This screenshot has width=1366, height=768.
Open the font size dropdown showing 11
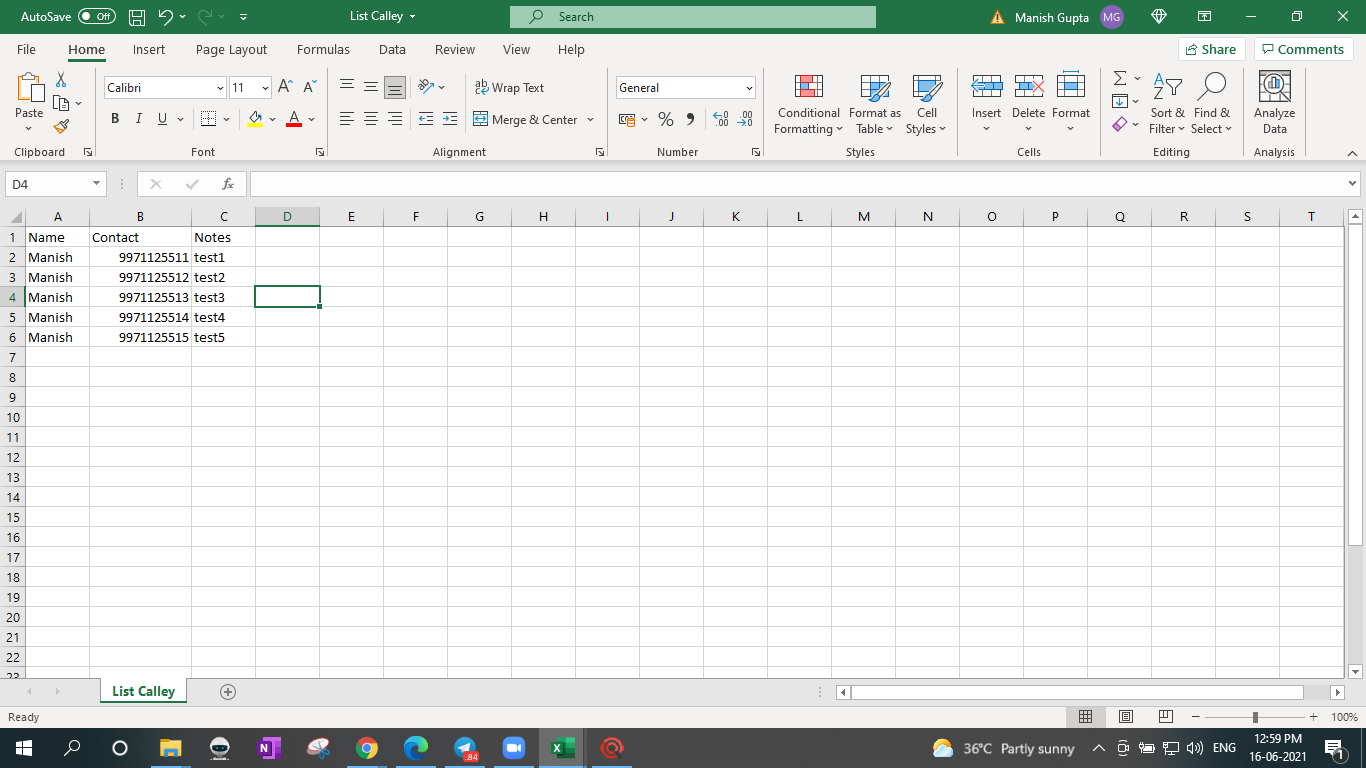tap(265, 88)
